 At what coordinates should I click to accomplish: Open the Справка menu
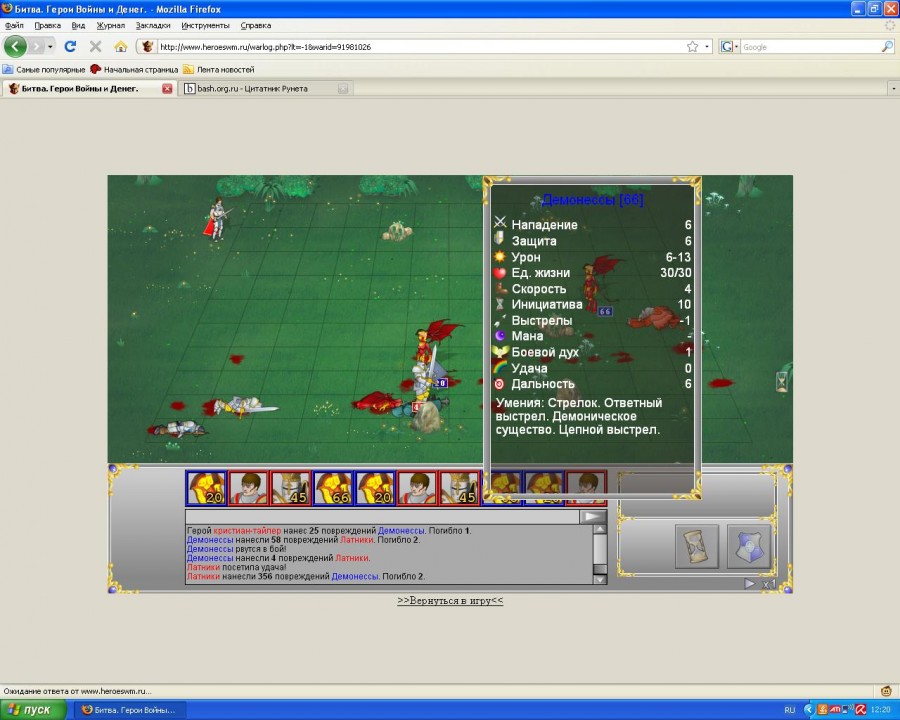[x=256, y=25]
